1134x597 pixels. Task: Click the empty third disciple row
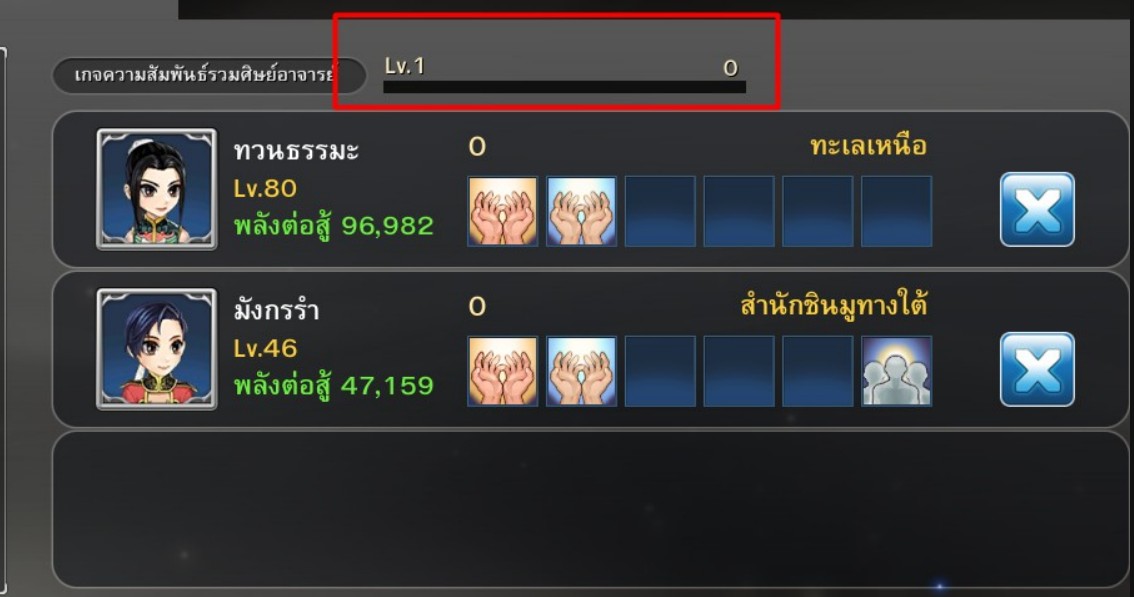[589, 509]
